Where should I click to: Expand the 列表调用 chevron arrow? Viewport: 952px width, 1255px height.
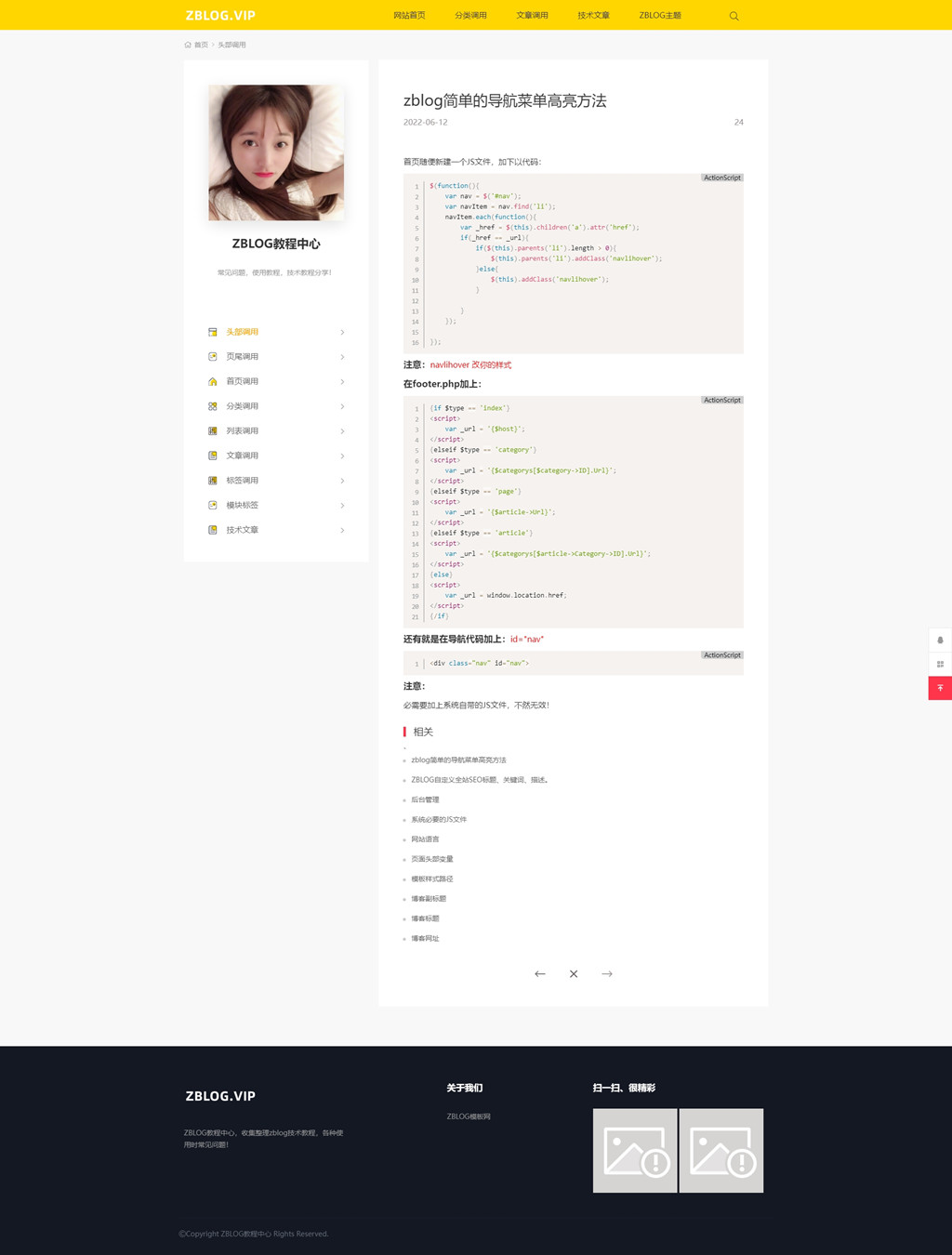[x=342, y=431]
